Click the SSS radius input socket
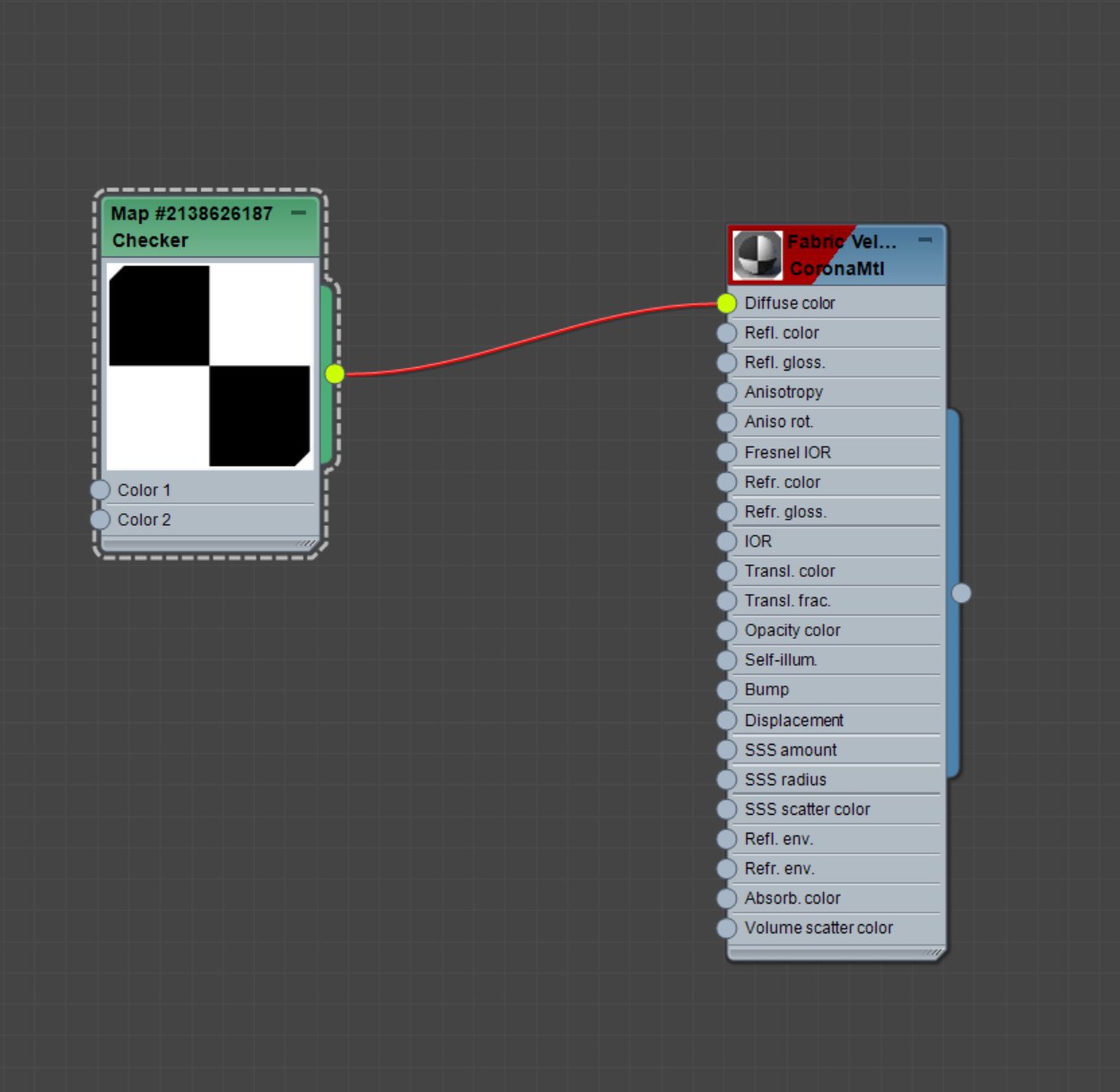This screenshot has width=1120, height=1092. coord(727,779)
